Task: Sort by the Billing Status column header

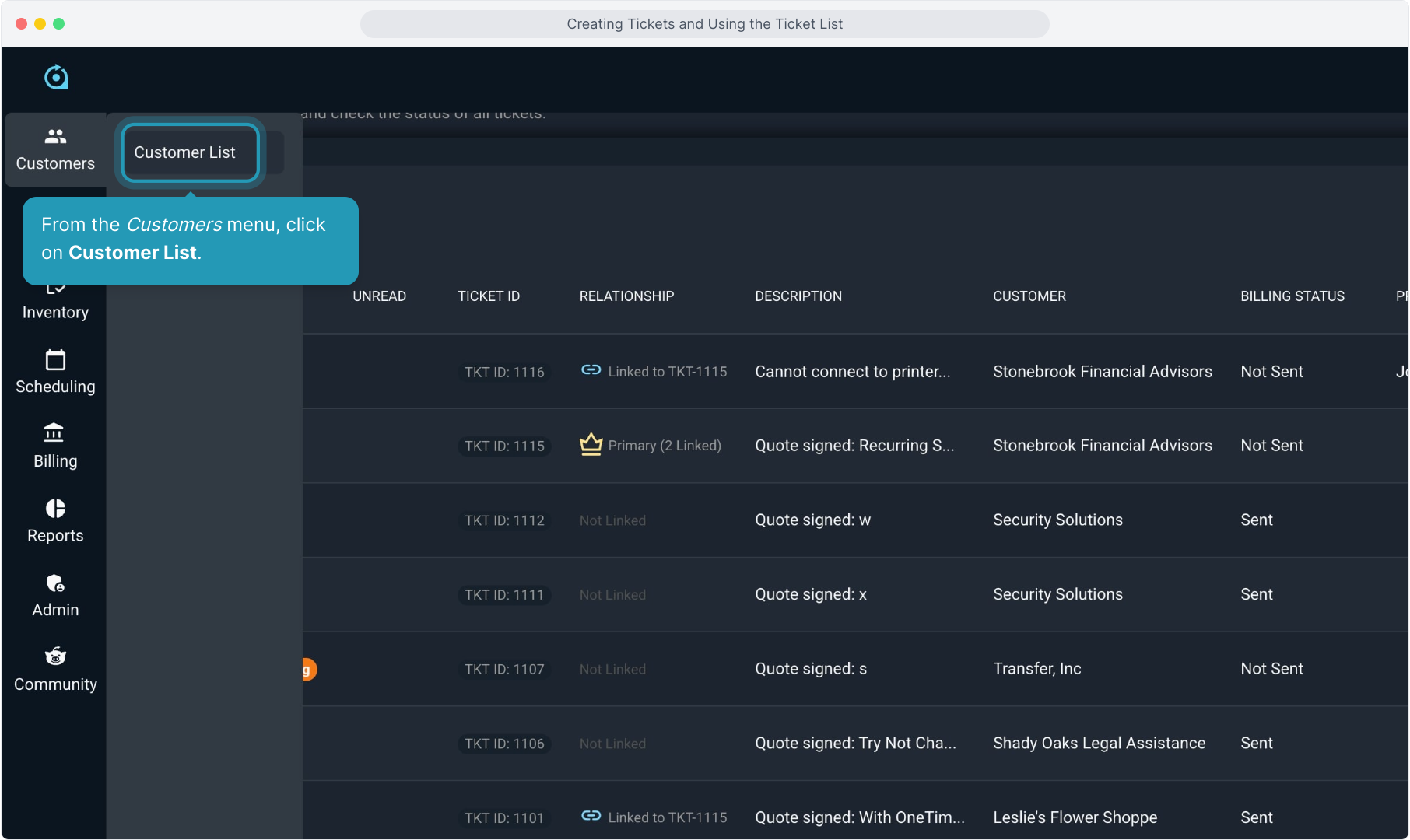Action: (1292, 296)
